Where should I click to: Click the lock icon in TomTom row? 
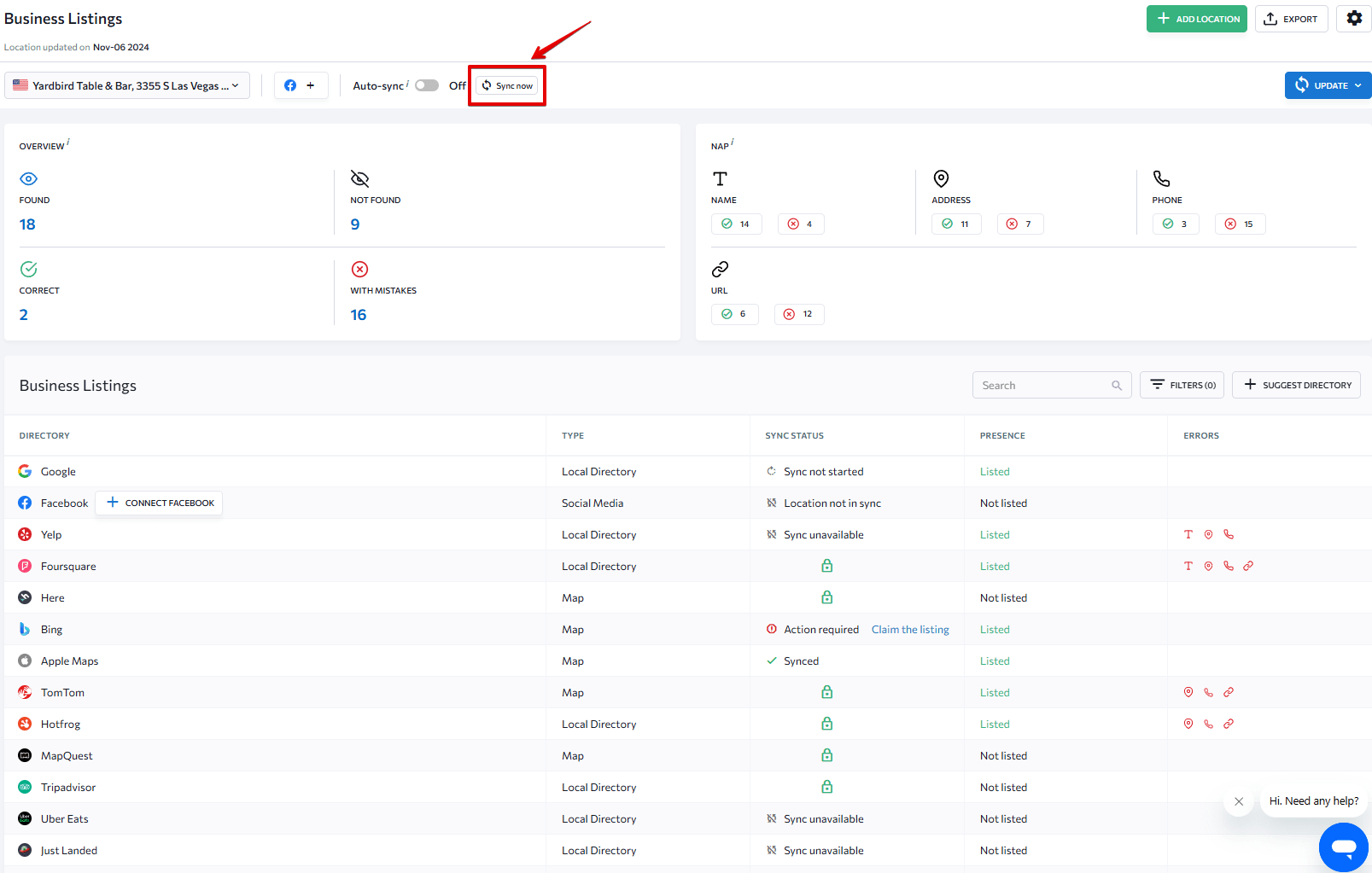[826, 692]
